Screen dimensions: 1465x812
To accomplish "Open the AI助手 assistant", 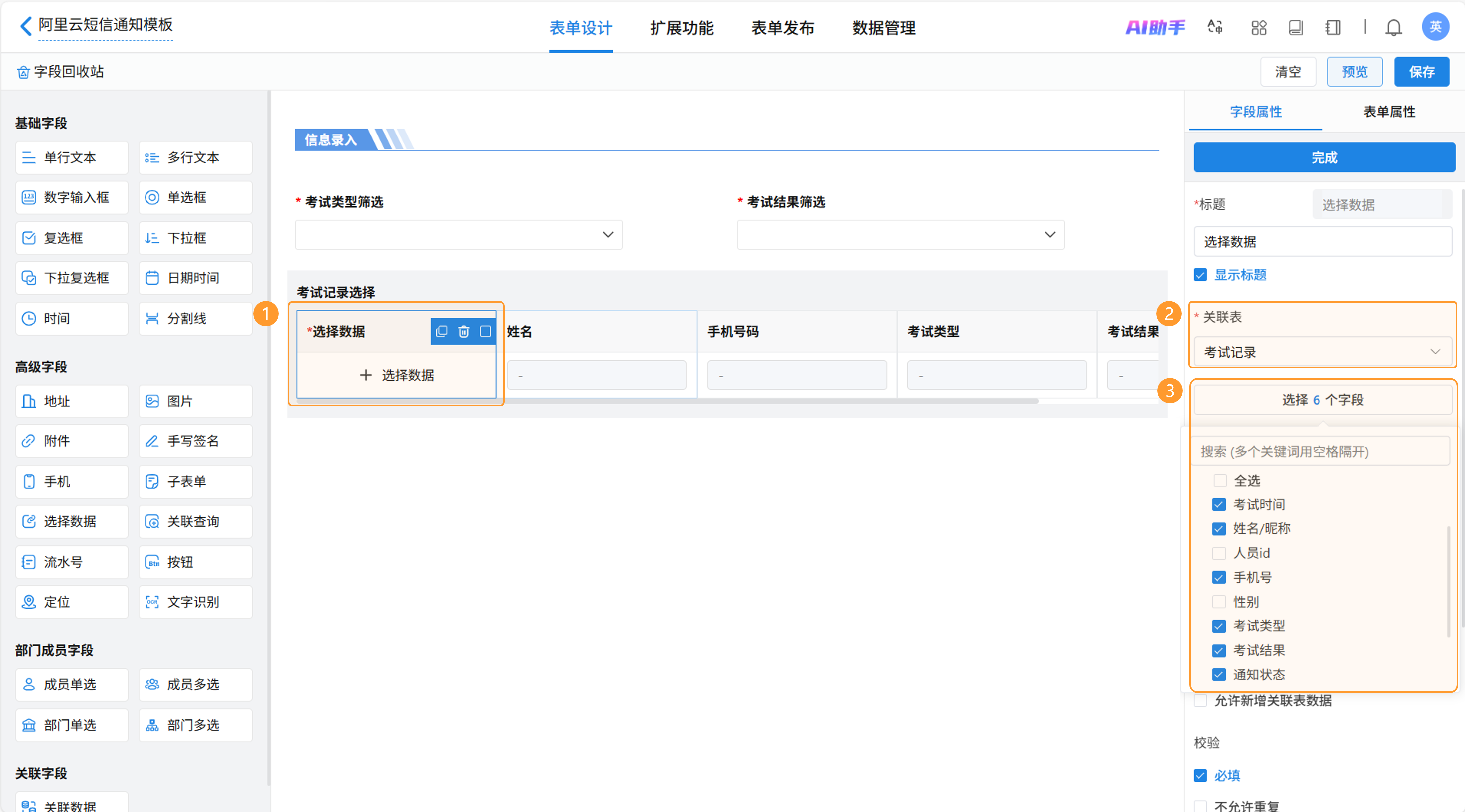I will point(1155,27).
